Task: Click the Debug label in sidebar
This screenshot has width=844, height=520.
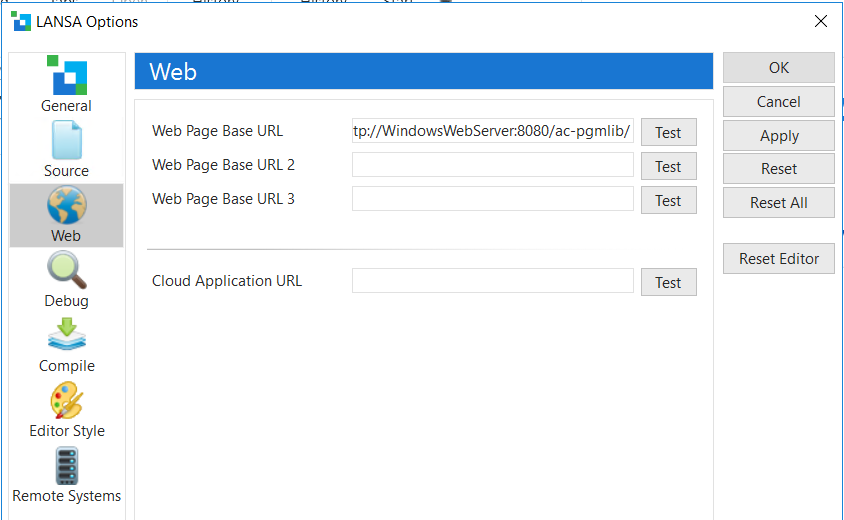Action: click(x=66, y=301)
